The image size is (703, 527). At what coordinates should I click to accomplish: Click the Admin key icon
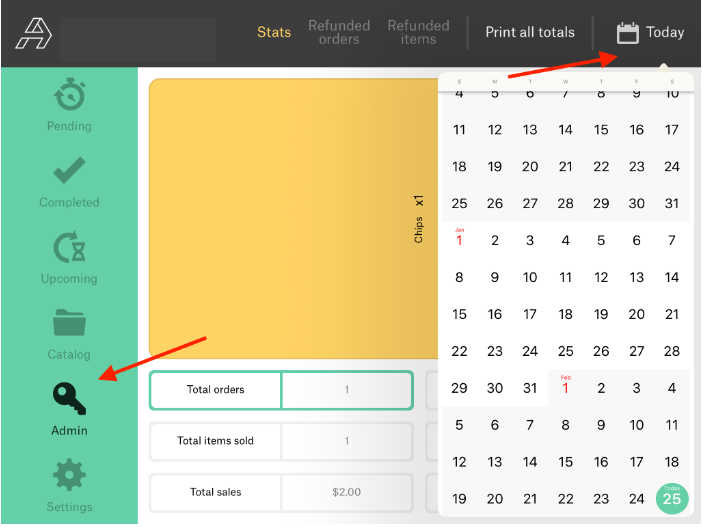[69, 400]
